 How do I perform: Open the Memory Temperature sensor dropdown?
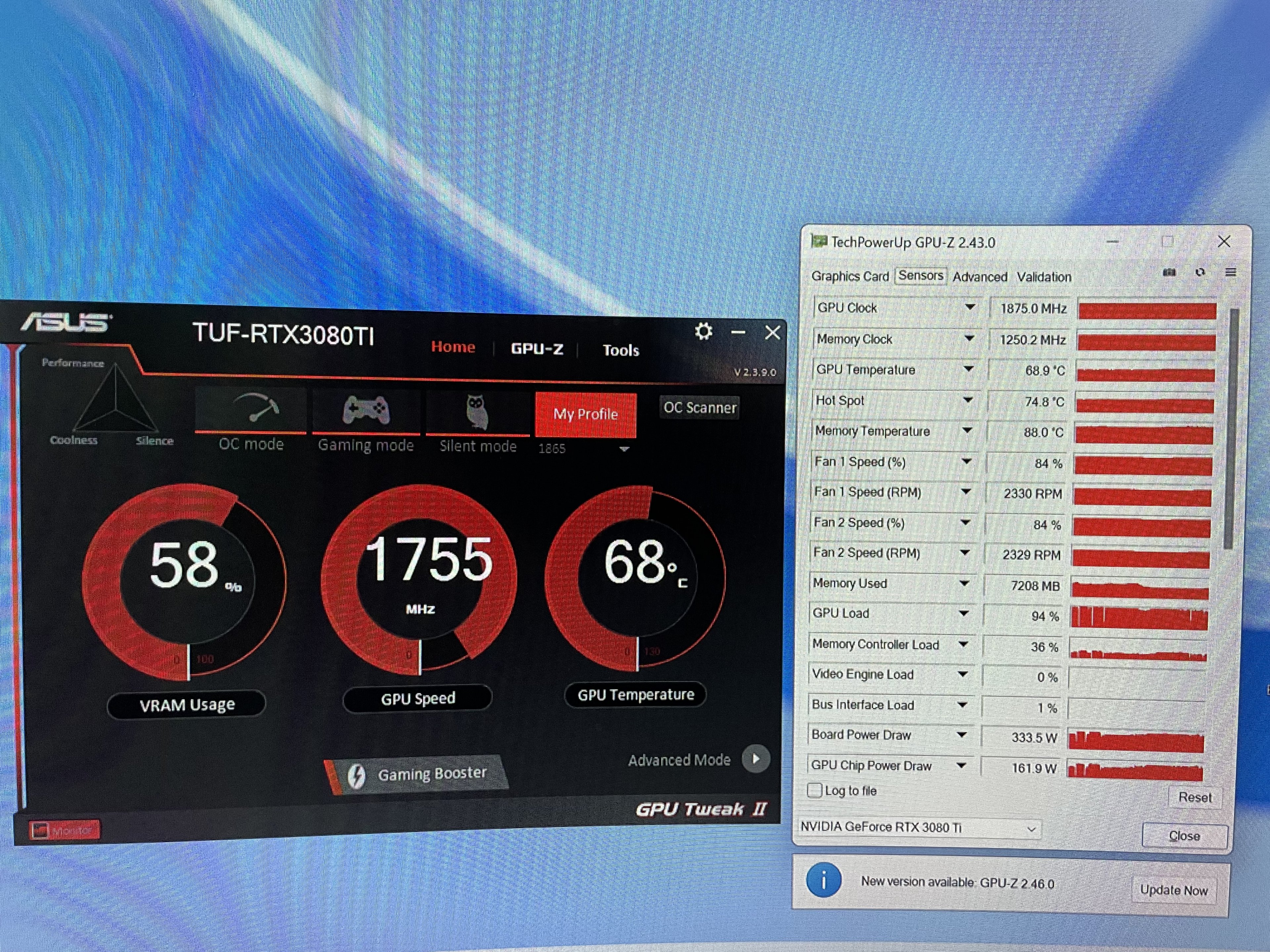point(967,430)
